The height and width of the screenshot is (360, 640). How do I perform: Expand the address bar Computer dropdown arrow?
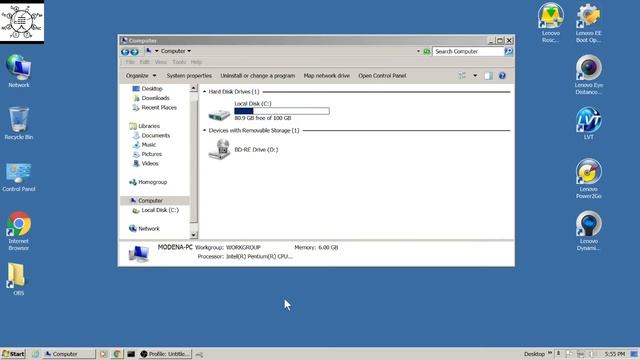[189, 51]
